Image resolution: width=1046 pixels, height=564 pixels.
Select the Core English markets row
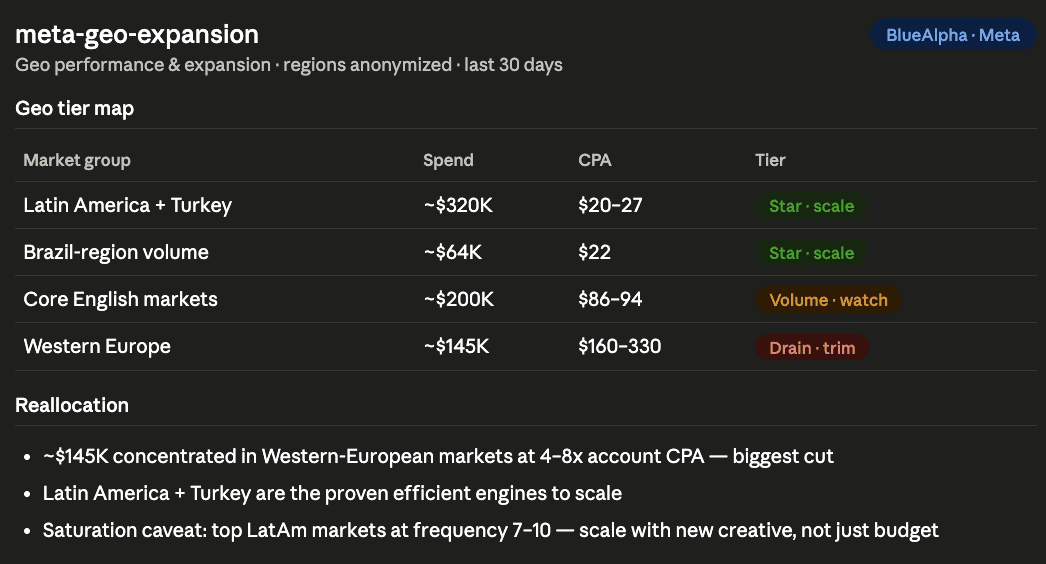(x=526, y=300)
